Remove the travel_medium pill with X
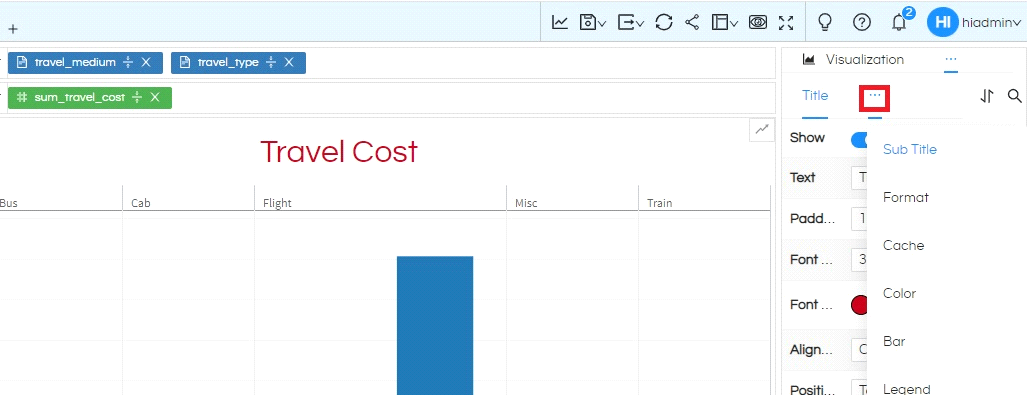This screenshot has width=1027, height=395. pos(147,62)
